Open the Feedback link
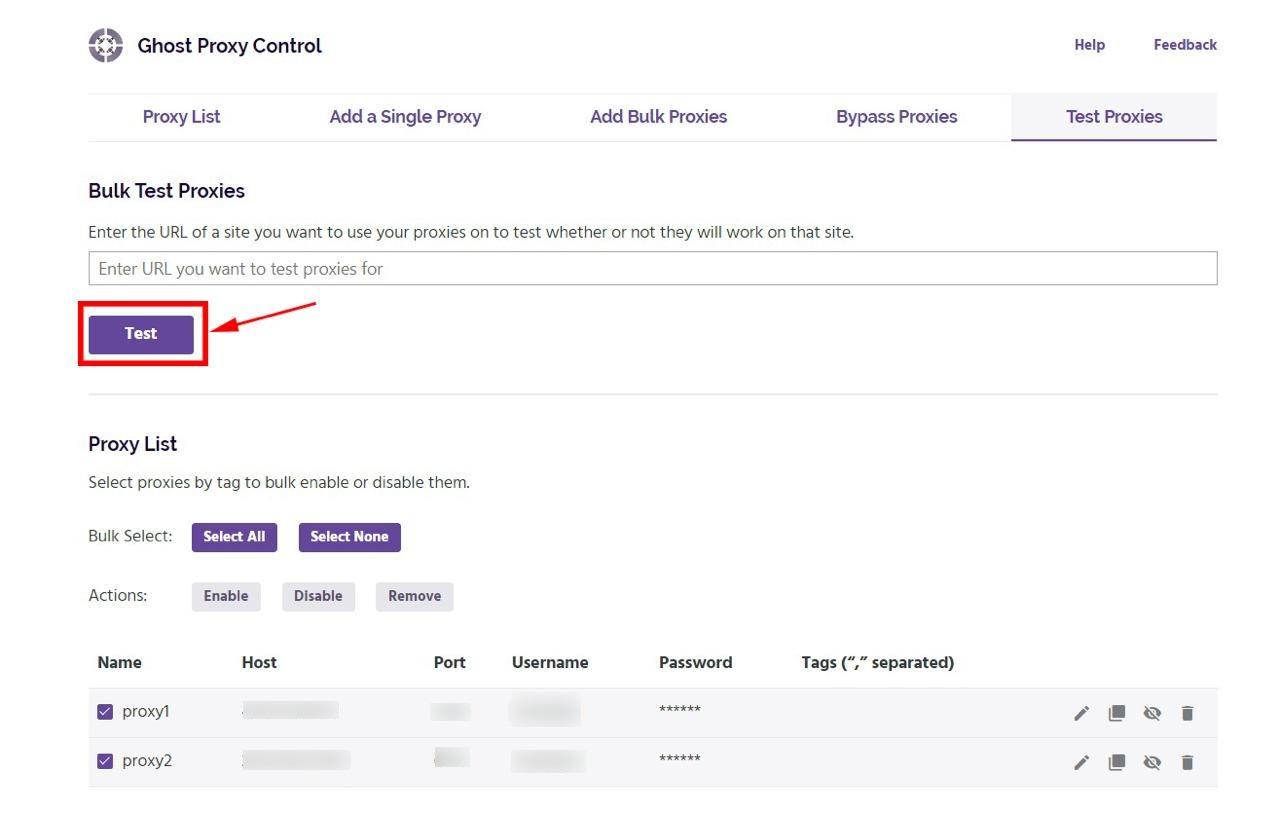 [1185, 45]
